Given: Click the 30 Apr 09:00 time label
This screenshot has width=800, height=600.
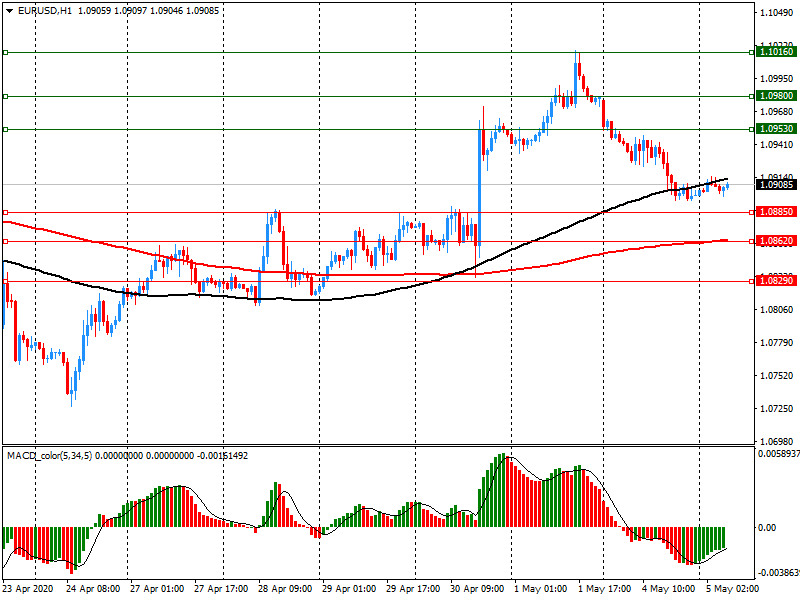Looking at the screenshot, I should 477,589.
